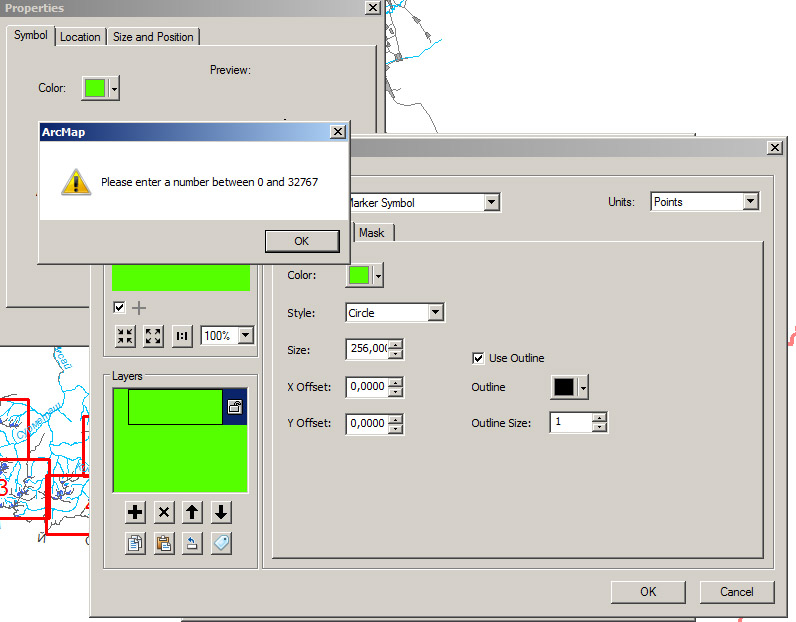This screenshot has width=796, height=622.
Task: Switch to the Location tab
Action: (x=80, y=37)
